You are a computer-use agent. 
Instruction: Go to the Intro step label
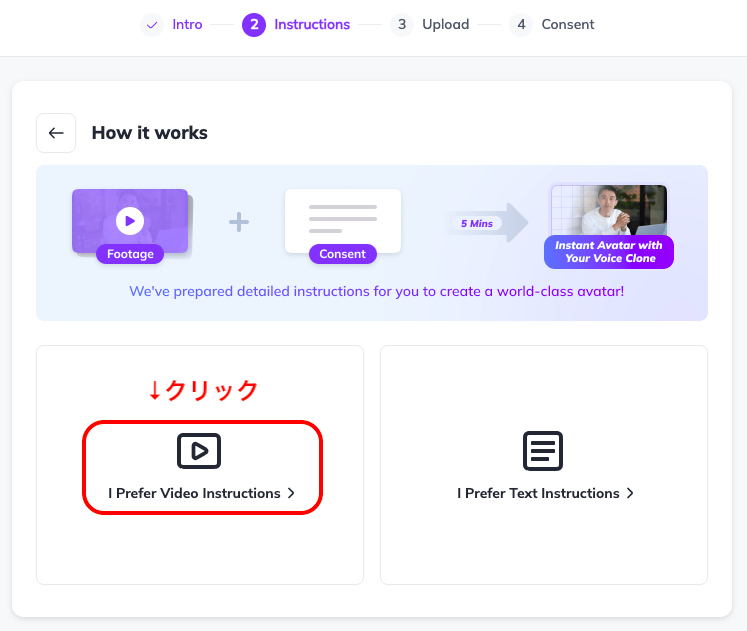187,24
